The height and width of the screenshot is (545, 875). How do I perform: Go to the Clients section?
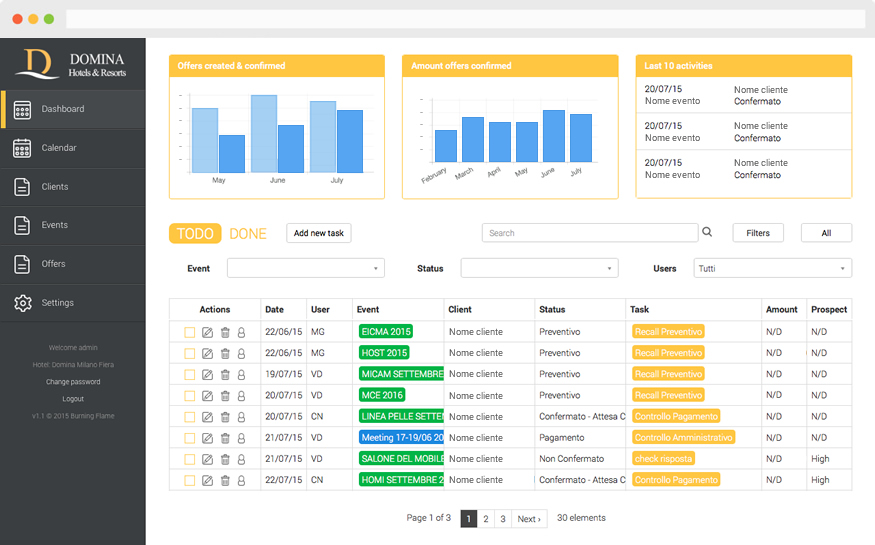tap(73, 187)
